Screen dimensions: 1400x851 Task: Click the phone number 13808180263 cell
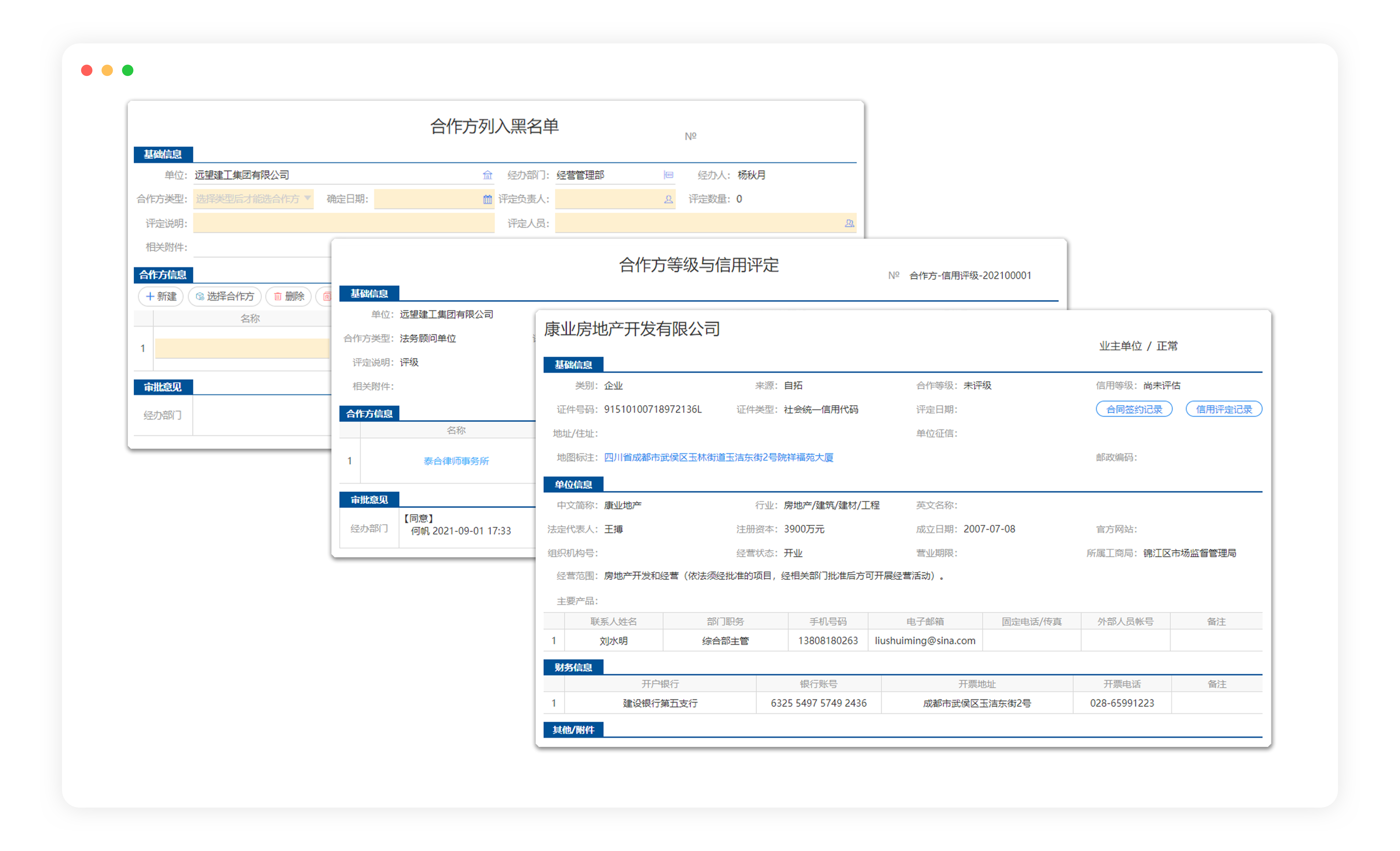point(828,640)
